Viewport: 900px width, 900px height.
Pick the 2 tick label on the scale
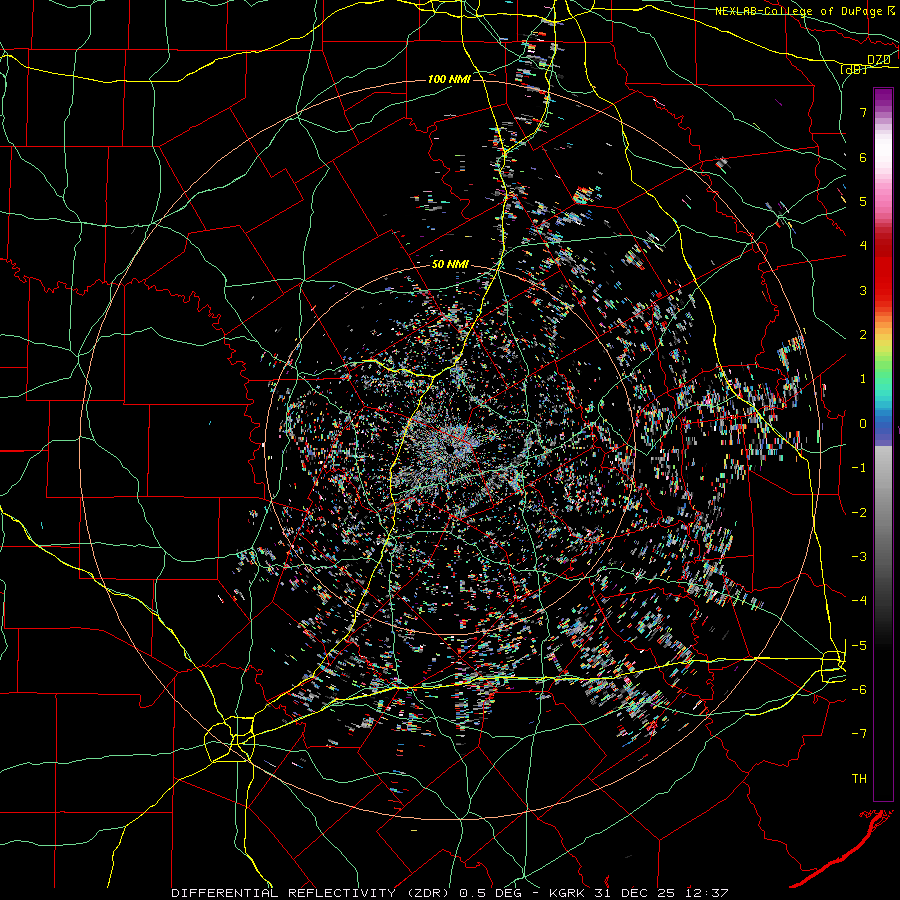(863, 335)
